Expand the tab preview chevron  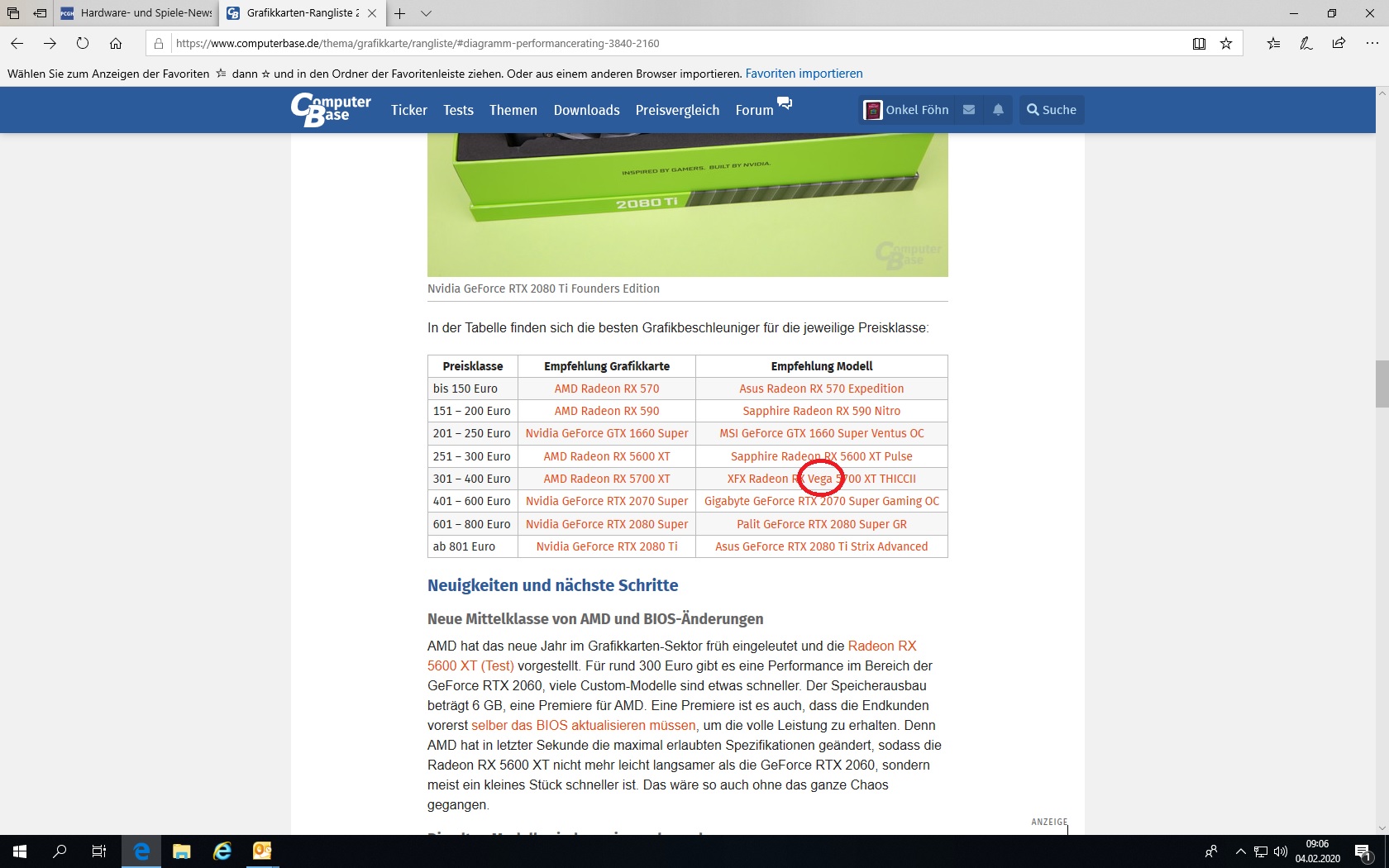coord(426,13)
